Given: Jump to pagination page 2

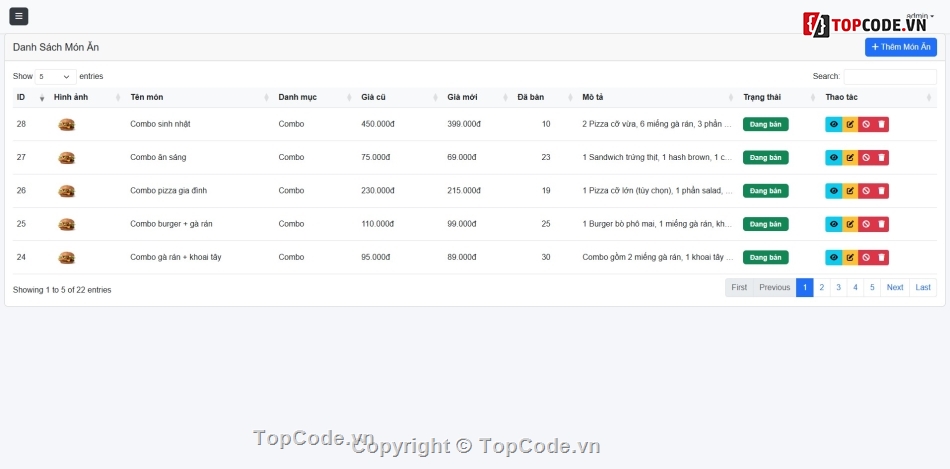Looking at the screenshot, I should click(x=822, y=288).
